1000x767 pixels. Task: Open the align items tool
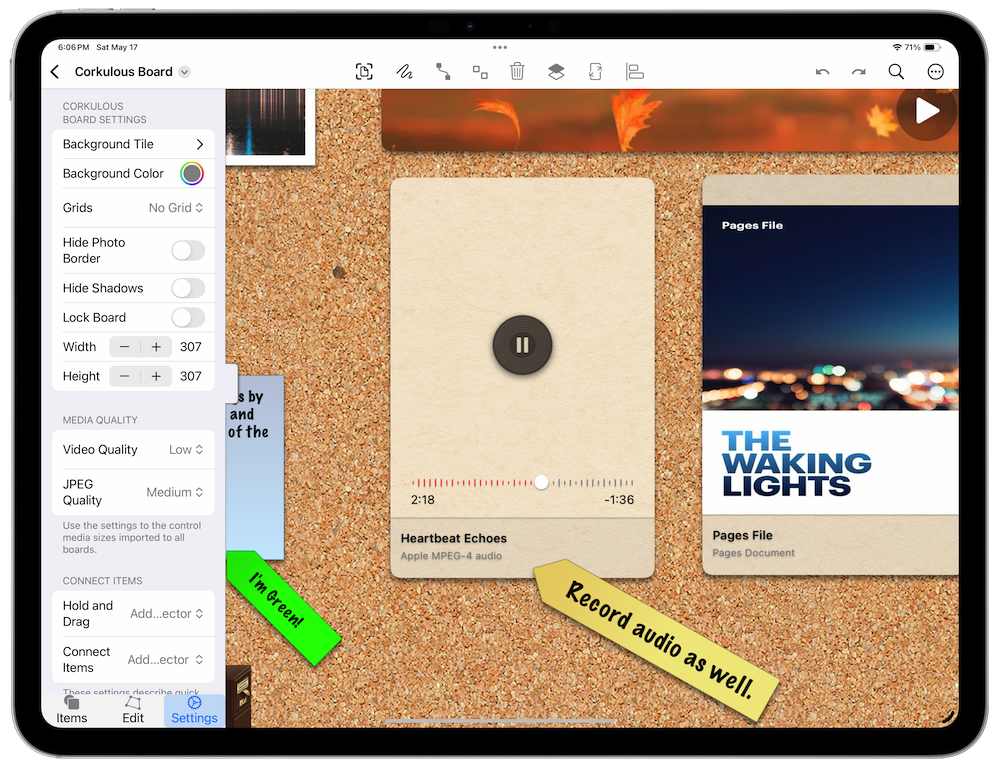(635, 71)
